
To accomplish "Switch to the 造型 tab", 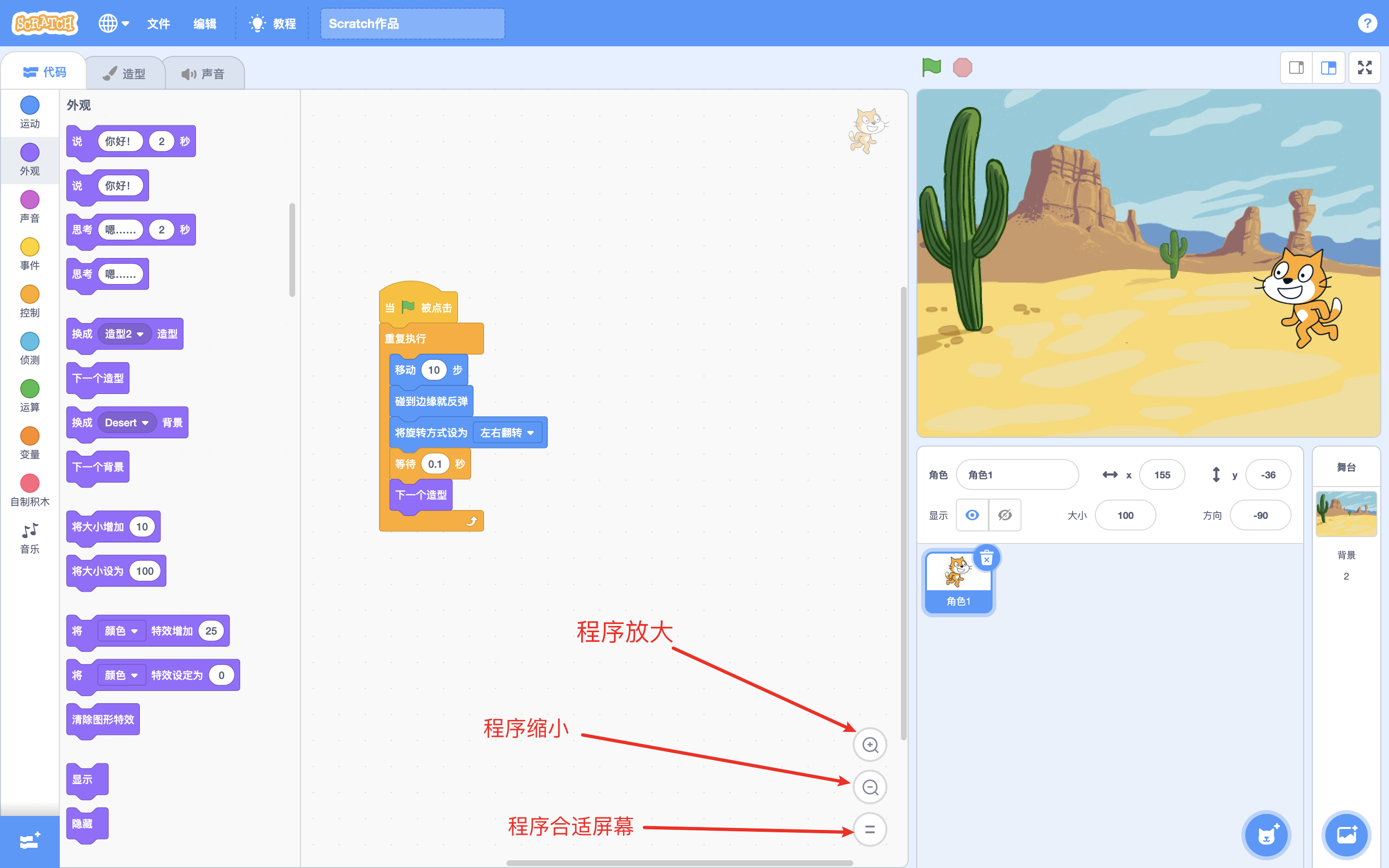I will (125, 73).
